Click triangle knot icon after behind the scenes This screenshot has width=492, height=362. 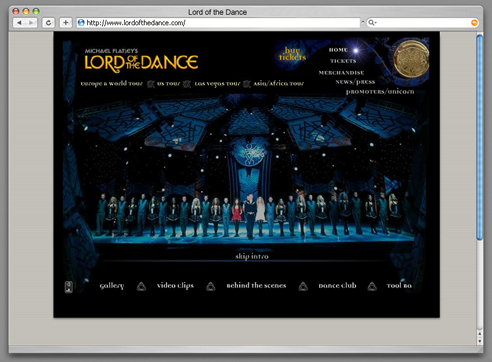[303, 286]
